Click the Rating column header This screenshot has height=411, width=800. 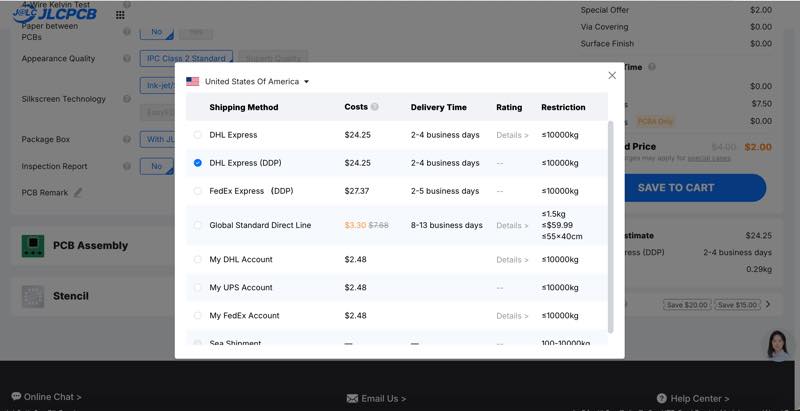click(509, 107)
